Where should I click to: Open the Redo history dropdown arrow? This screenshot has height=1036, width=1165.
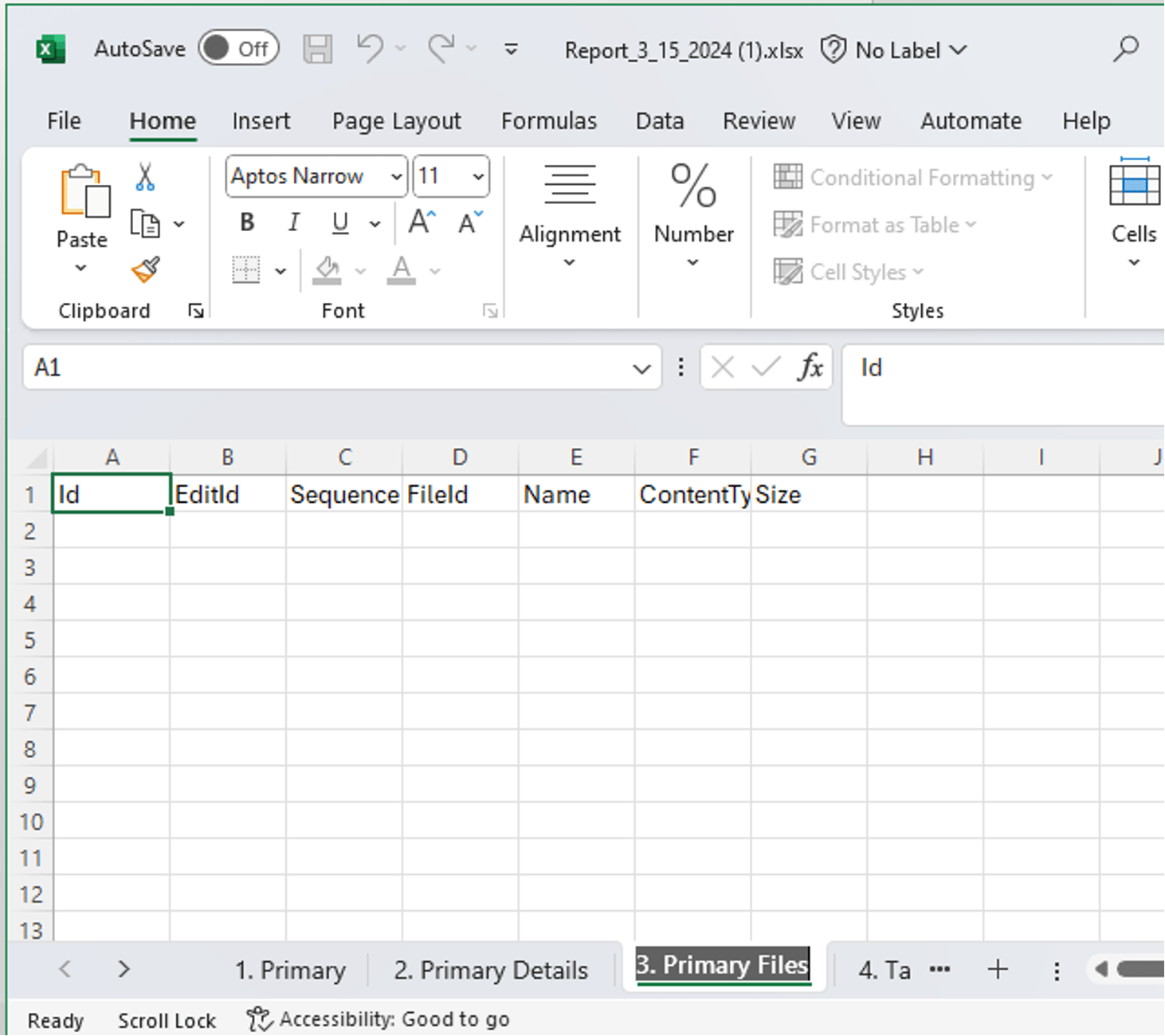[472, 49]
